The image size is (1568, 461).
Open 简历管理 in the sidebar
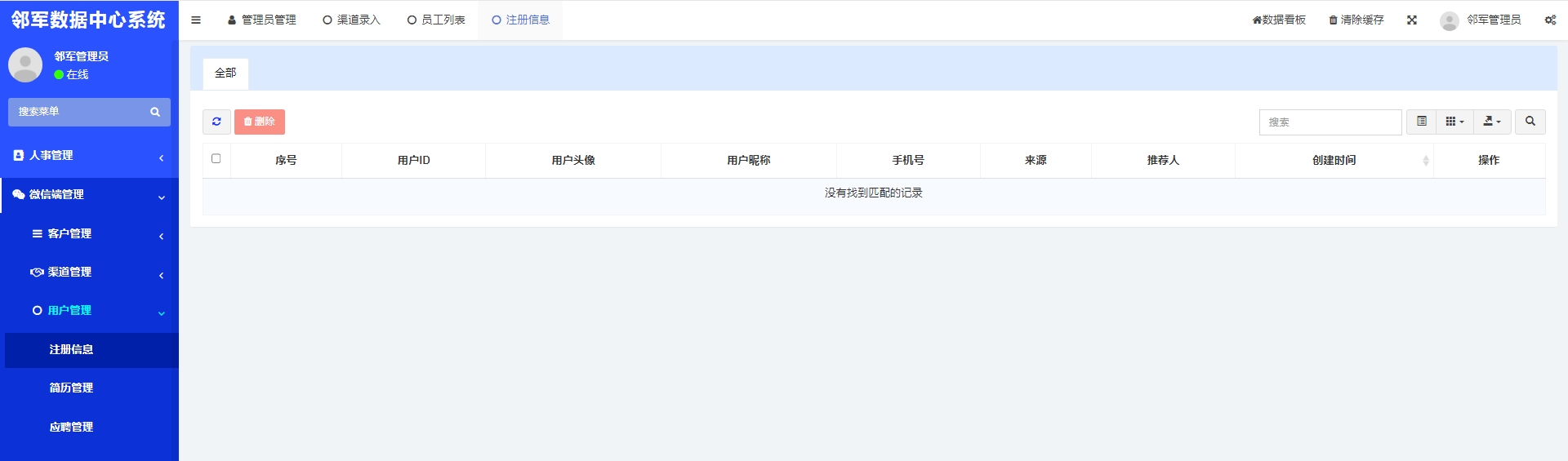pyautogui.click(x=71, y=388)
